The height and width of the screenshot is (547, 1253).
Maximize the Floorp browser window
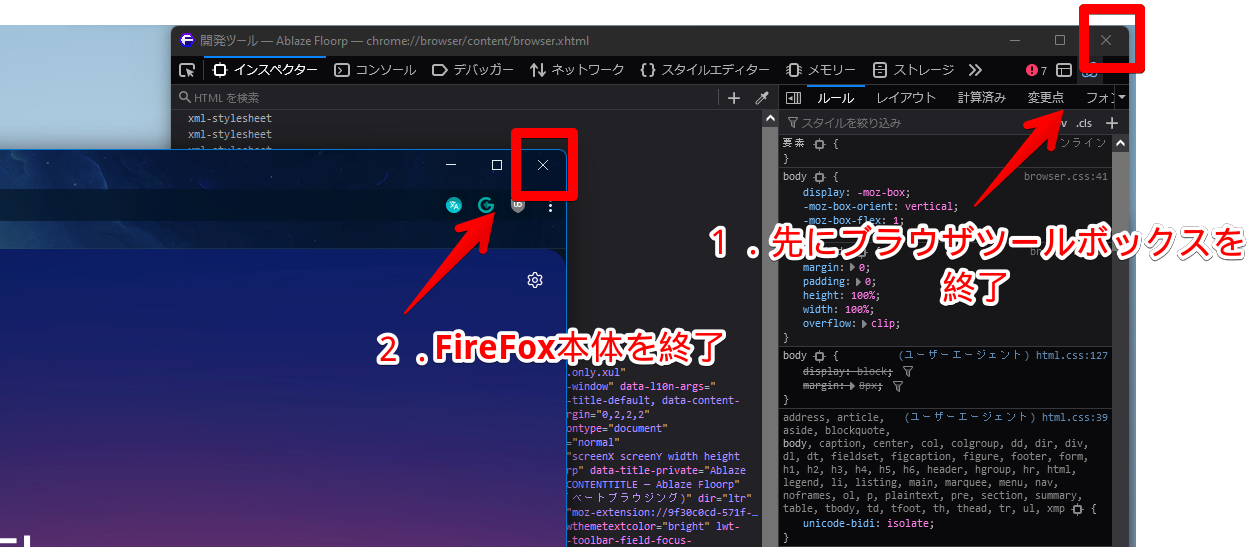[x=497, y=165]
